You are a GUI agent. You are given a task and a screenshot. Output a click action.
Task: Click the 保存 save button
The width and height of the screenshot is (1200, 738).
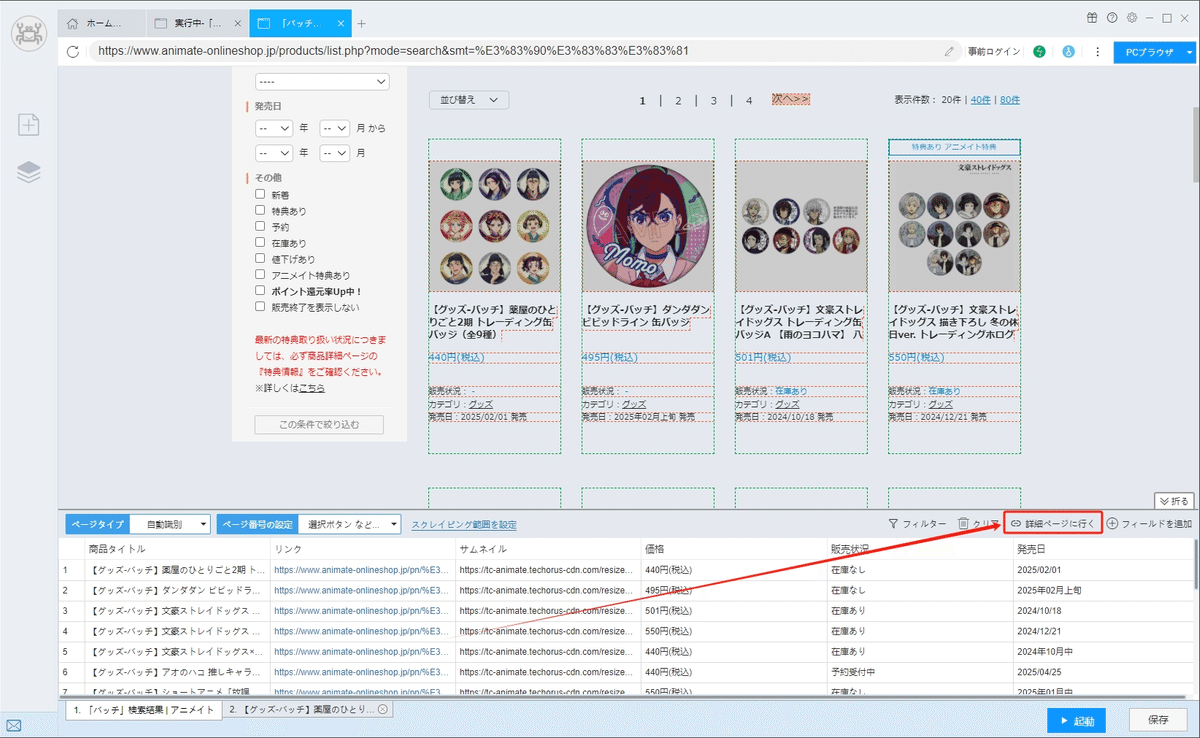click(x=1158, y=720)
